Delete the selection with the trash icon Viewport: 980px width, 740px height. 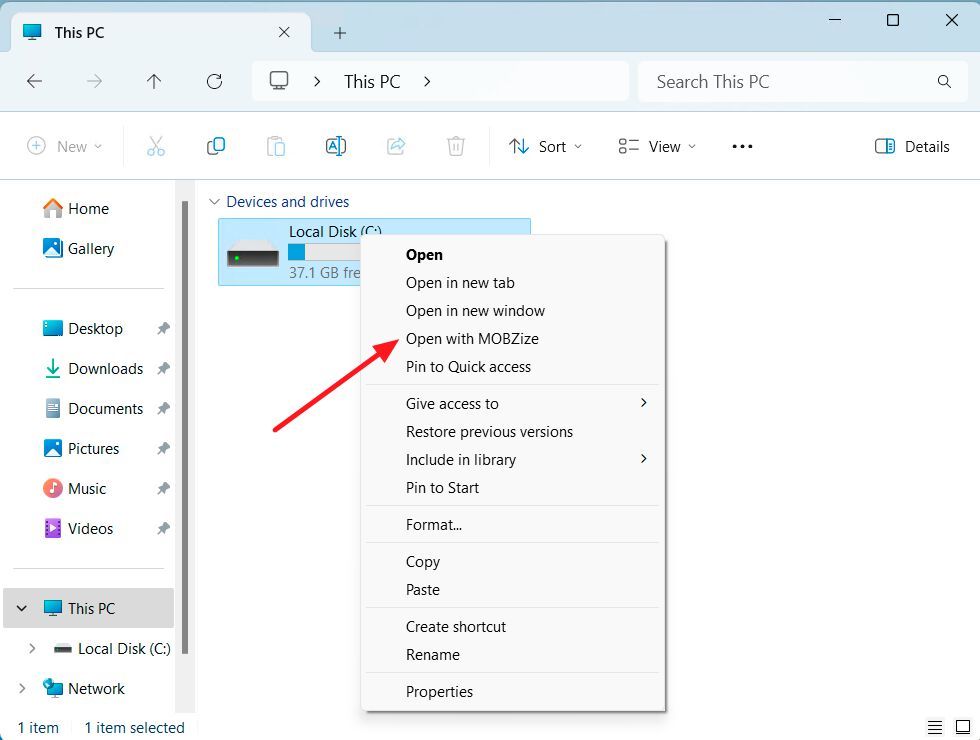(456, 146)
